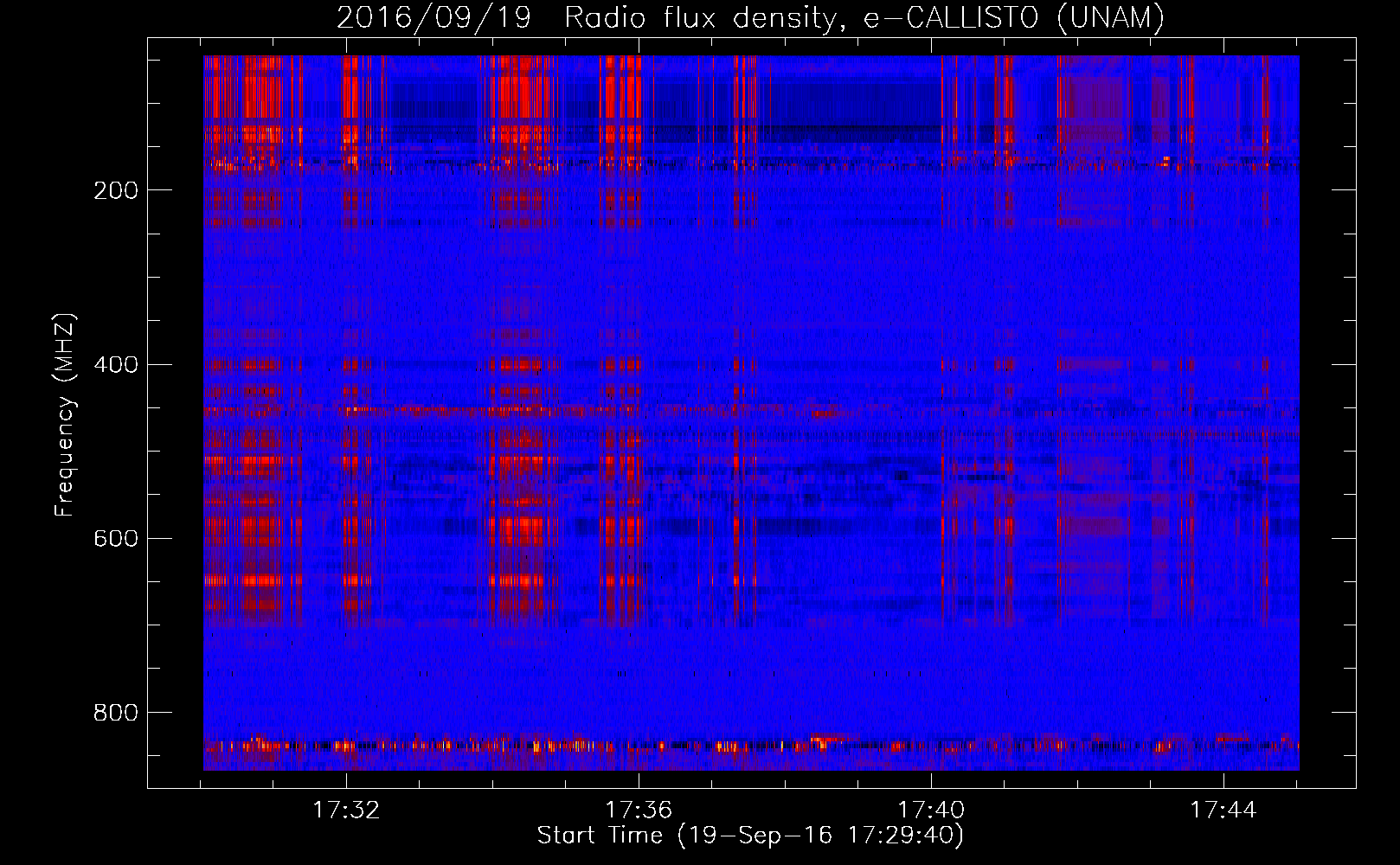The height and width of the screenshot is (865, 1400).
Task: Click the 'Frequency (MHZ)' axis label
Action: (x=65, y=414)
